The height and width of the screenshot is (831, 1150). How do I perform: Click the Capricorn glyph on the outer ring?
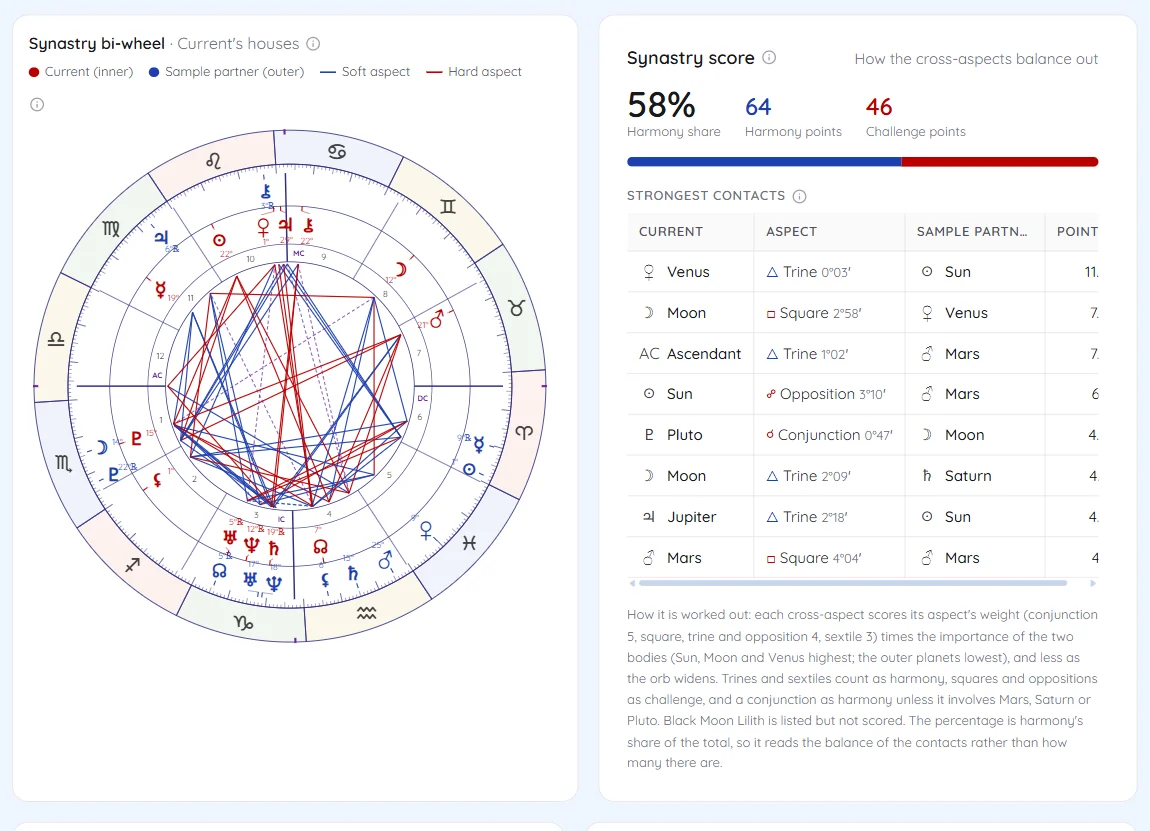coord(243,623)
